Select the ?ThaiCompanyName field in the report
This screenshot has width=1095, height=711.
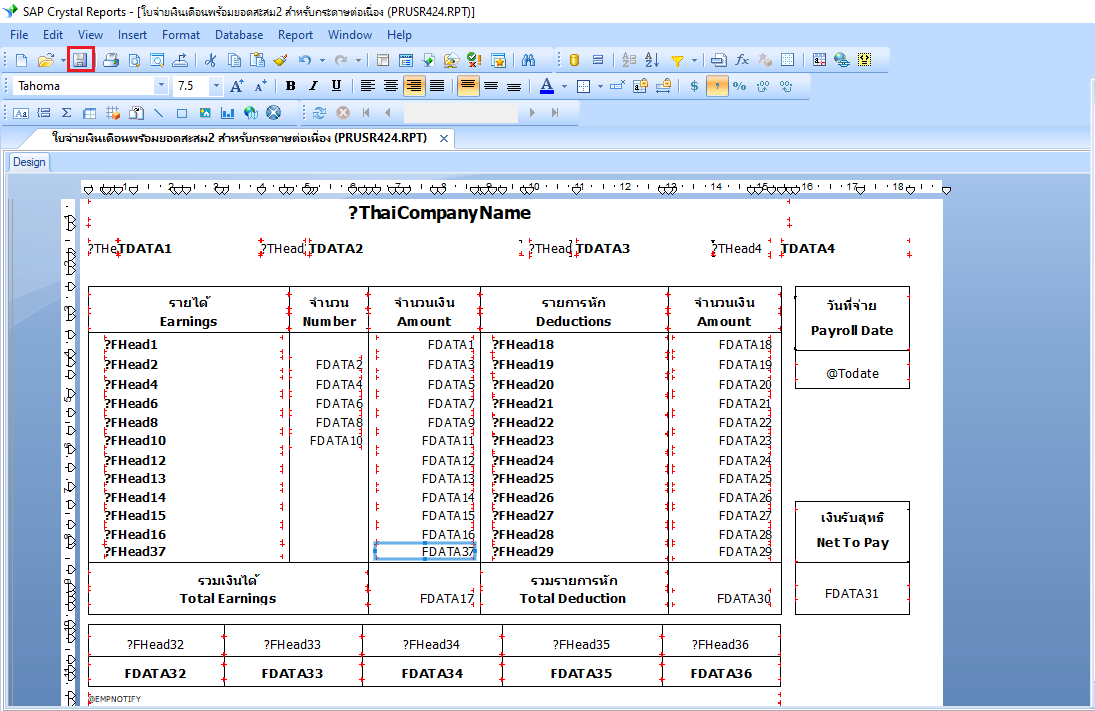point(439,213)
